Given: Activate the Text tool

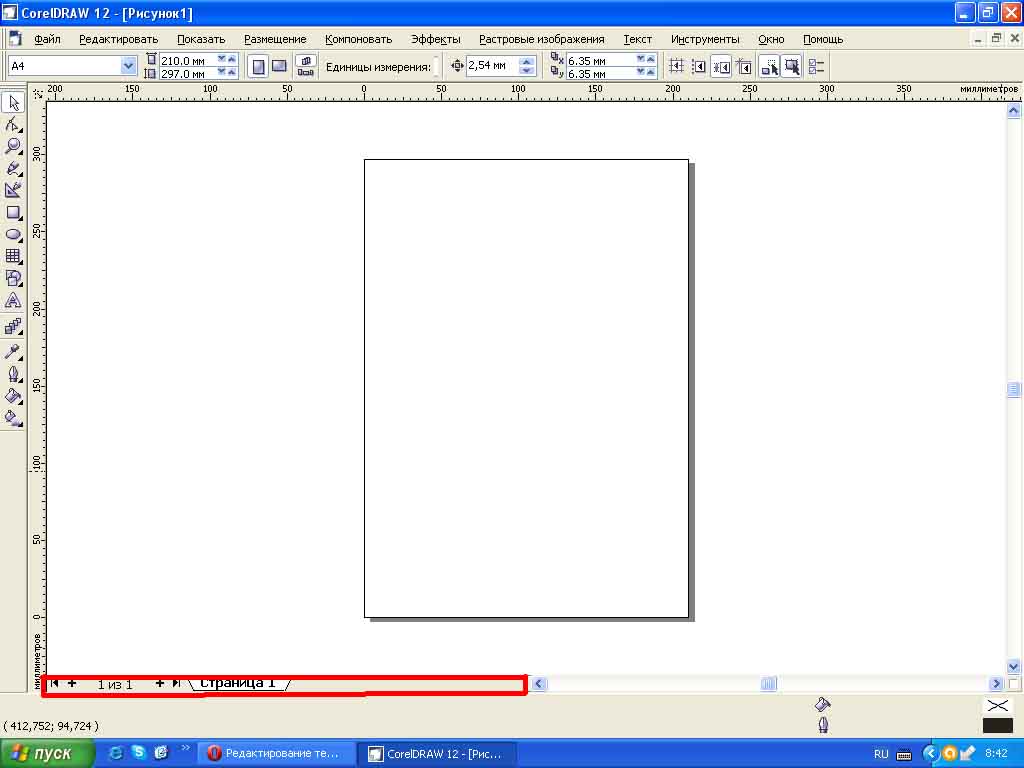Looking at the screenshot, I should tap(13, 300).
